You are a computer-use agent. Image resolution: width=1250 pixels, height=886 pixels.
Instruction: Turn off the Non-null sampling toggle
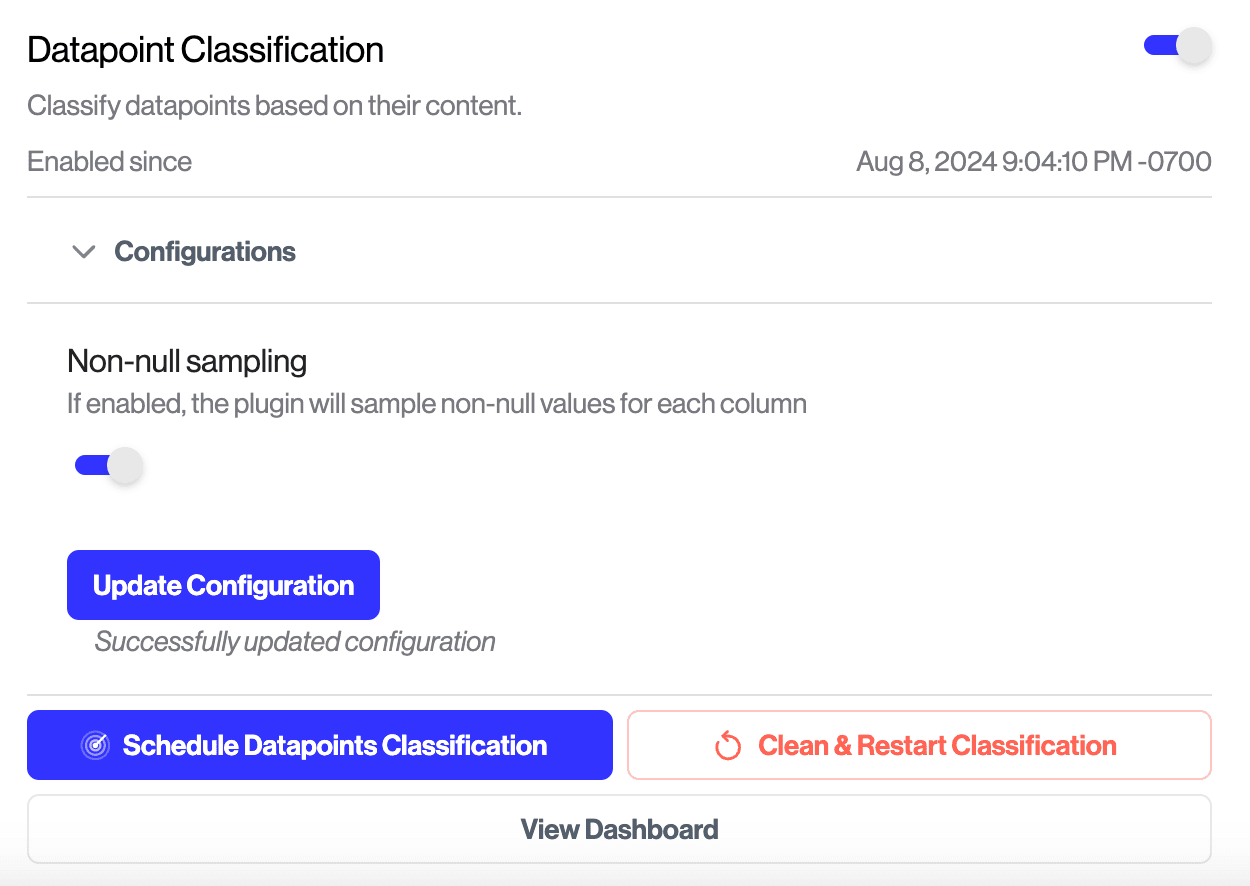point(109,466)
